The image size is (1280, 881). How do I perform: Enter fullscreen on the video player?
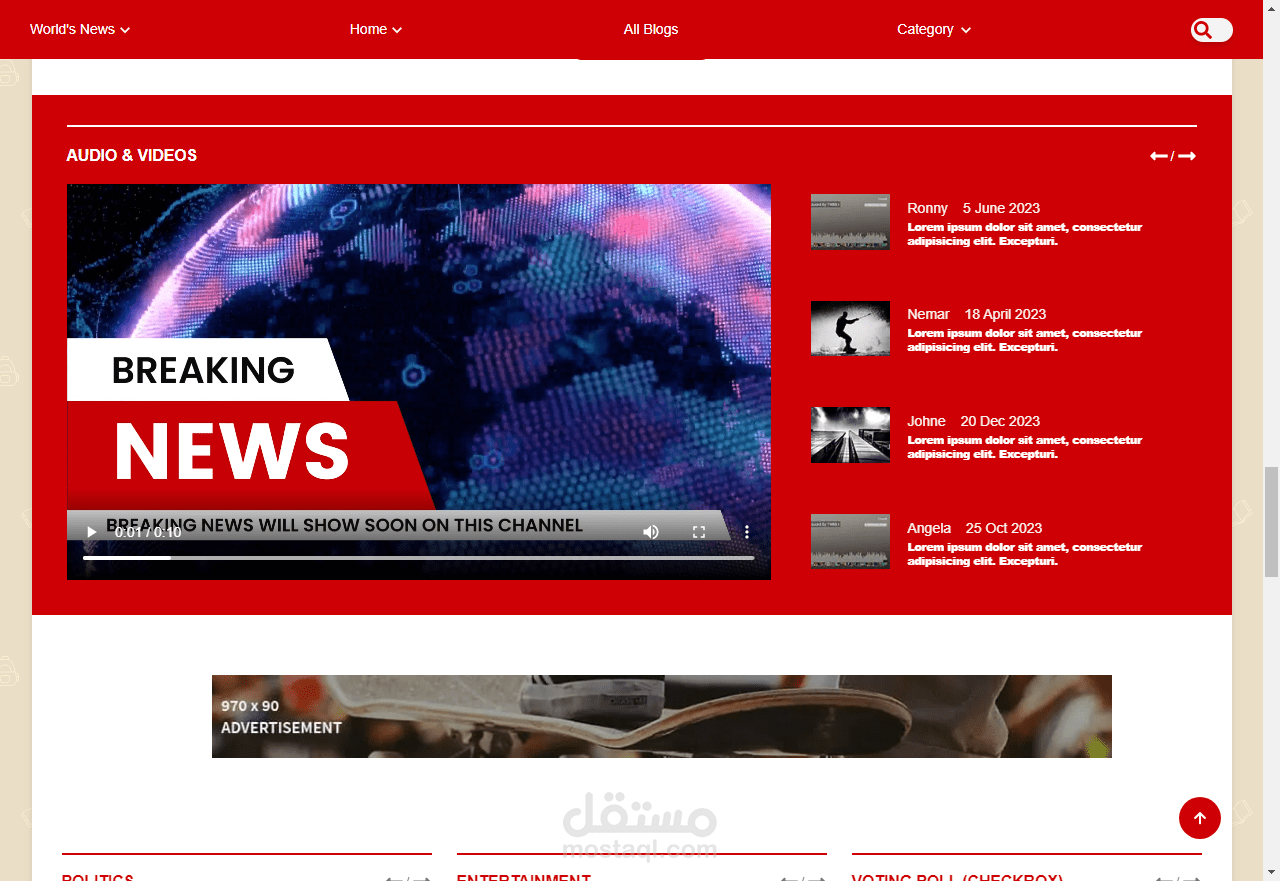(699, 532)
